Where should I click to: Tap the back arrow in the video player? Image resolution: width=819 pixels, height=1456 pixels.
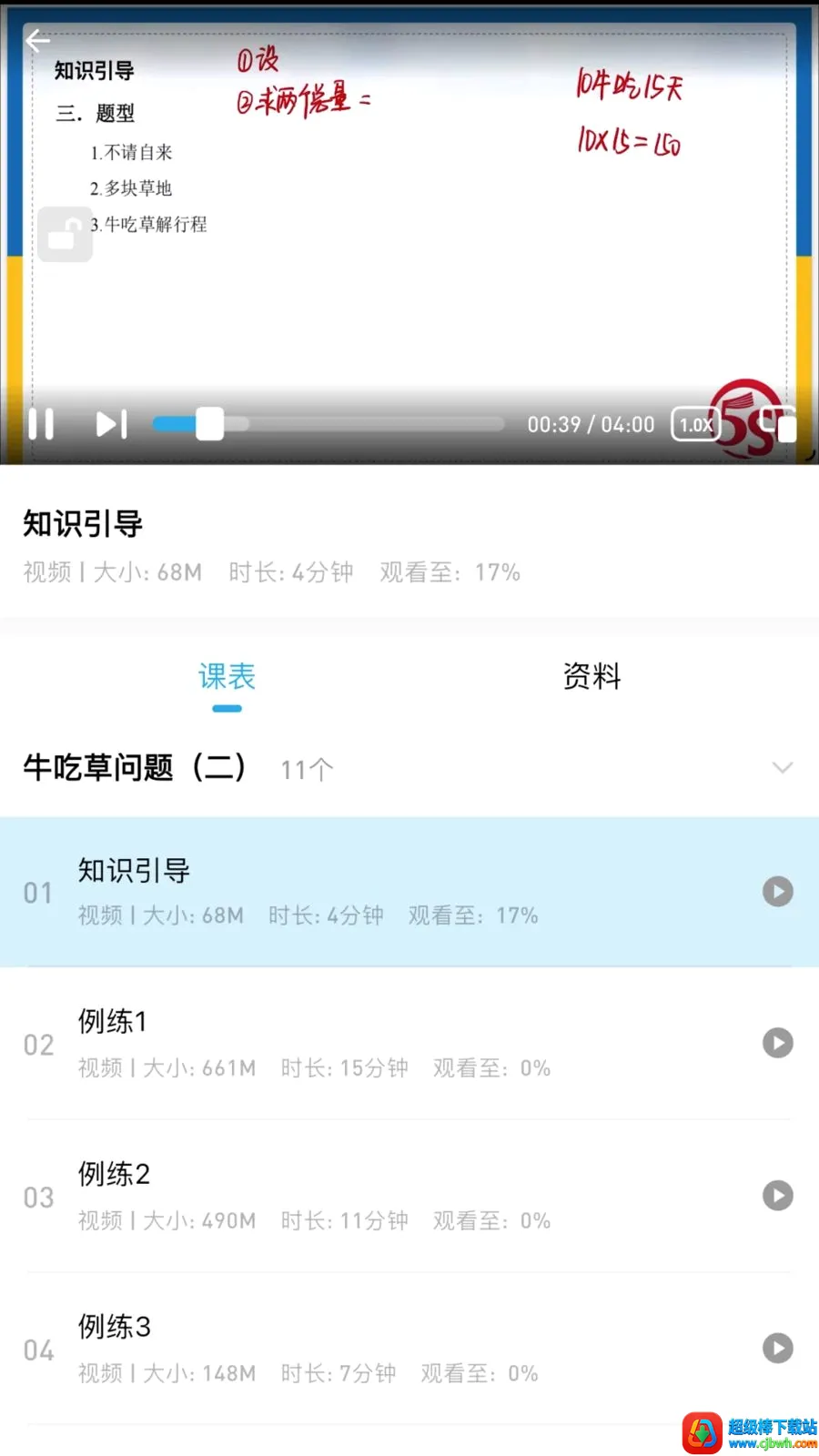(x=37, y=40)
